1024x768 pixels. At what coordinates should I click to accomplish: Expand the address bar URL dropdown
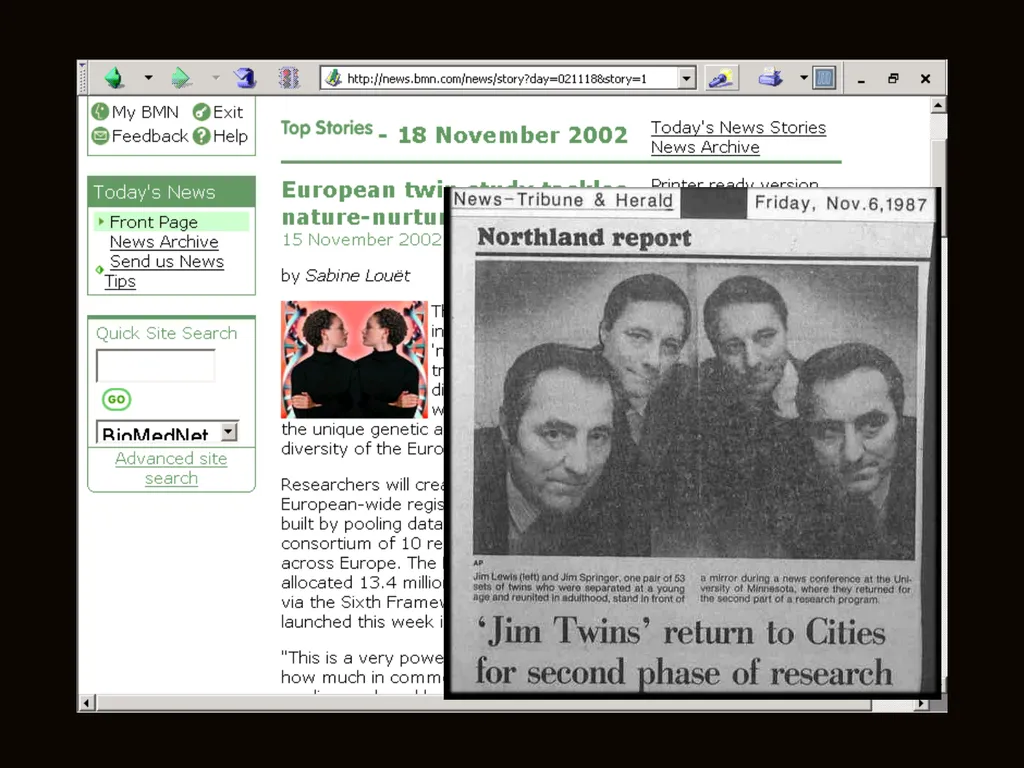pyautogui.click(x=686, y=78)
